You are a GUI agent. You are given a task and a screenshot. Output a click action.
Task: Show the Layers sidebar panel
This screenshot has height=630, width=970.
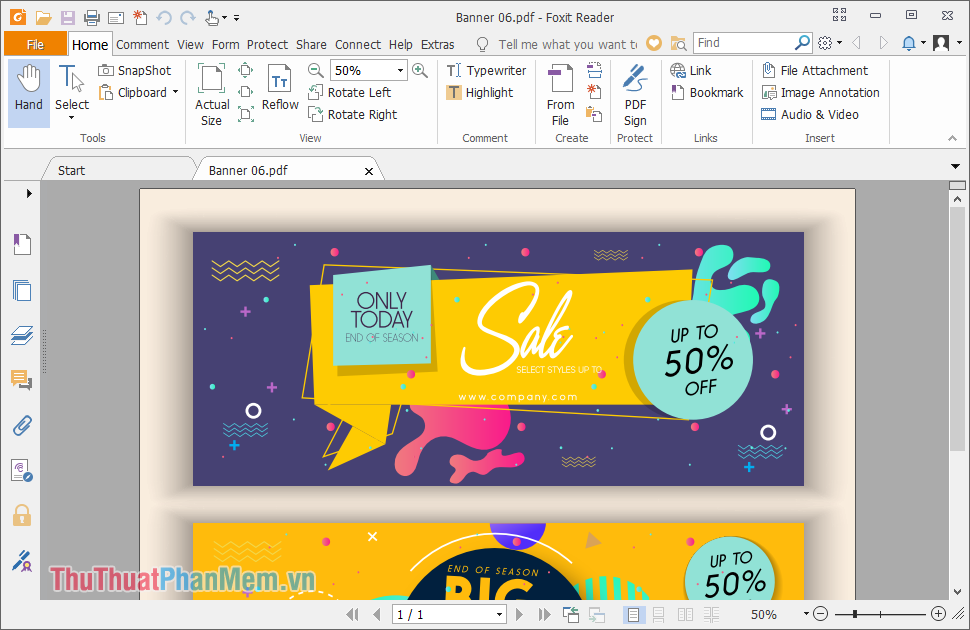point(22,335)
